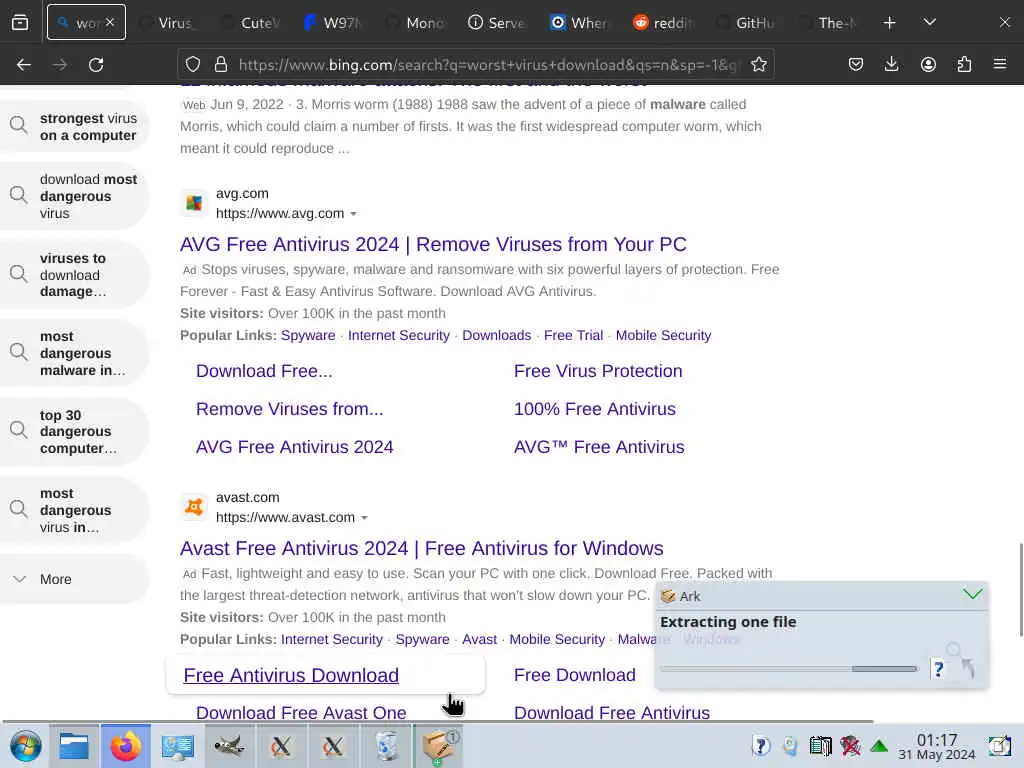The height and width of the screenshot is (768, 1024).
Task: Expand More related searches
Action: pos(73,579)
